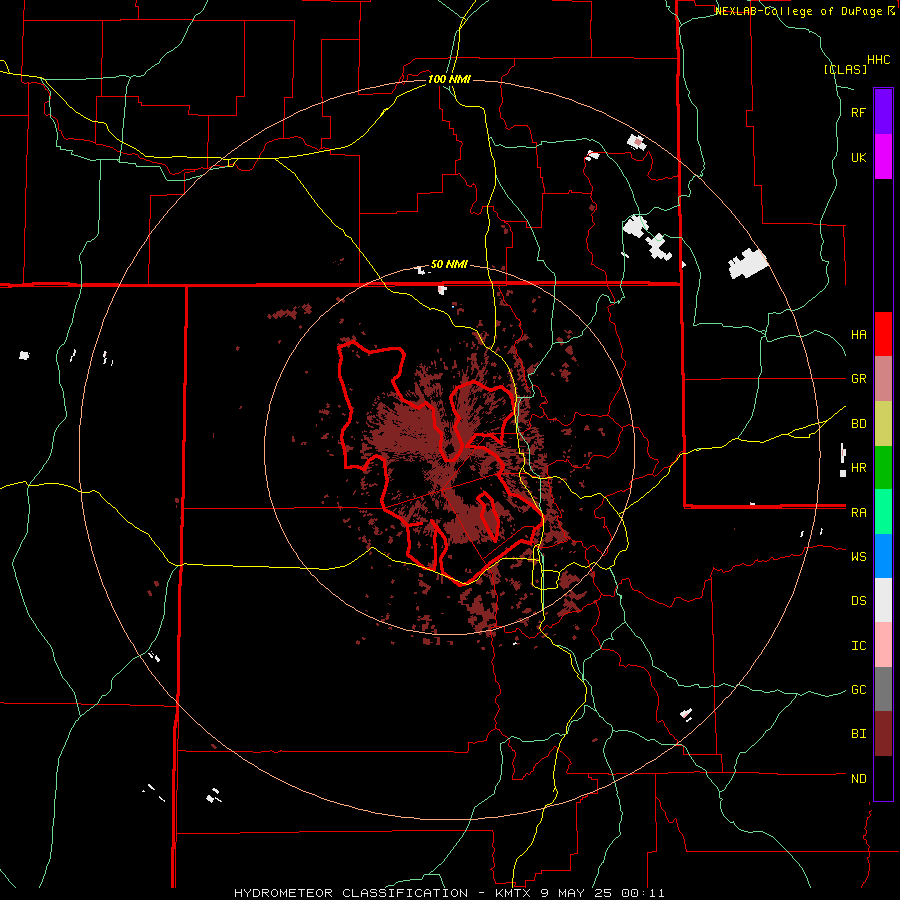Click the BI brown legend swatch
900x900 pixels.
883,734
